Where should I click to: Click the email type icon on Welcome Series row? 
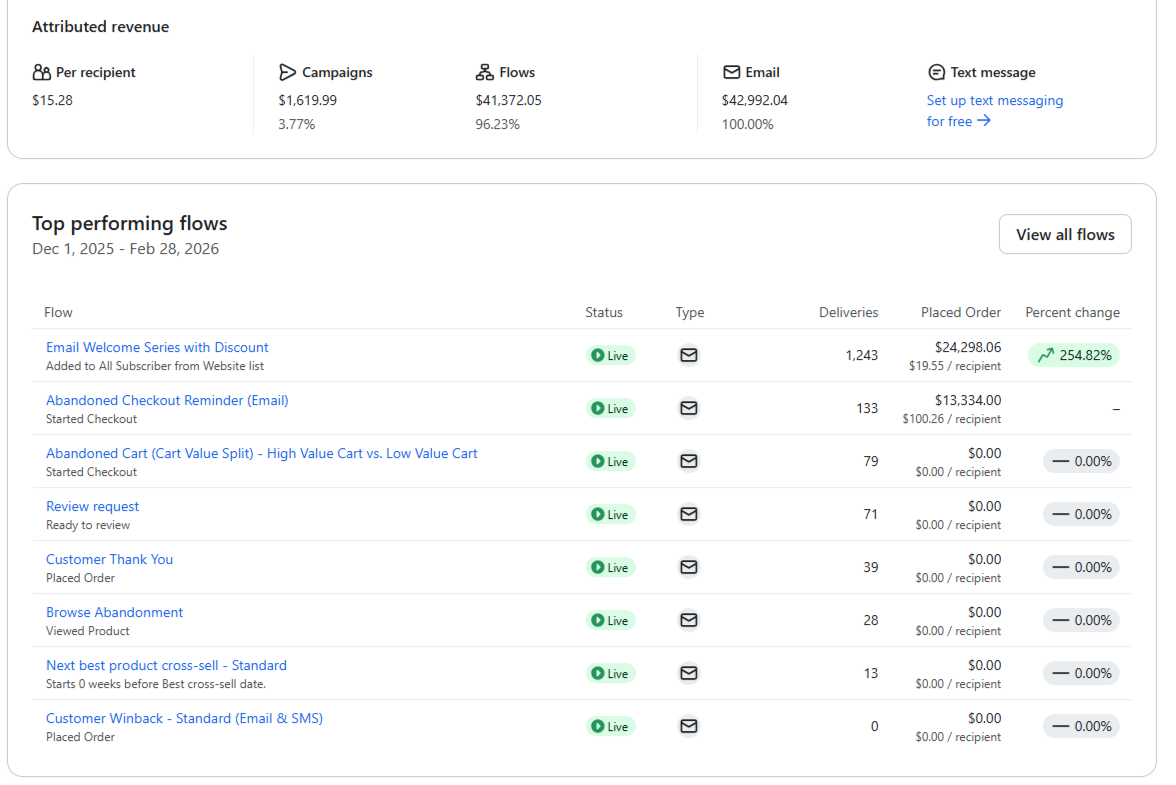tap(688, 355)
